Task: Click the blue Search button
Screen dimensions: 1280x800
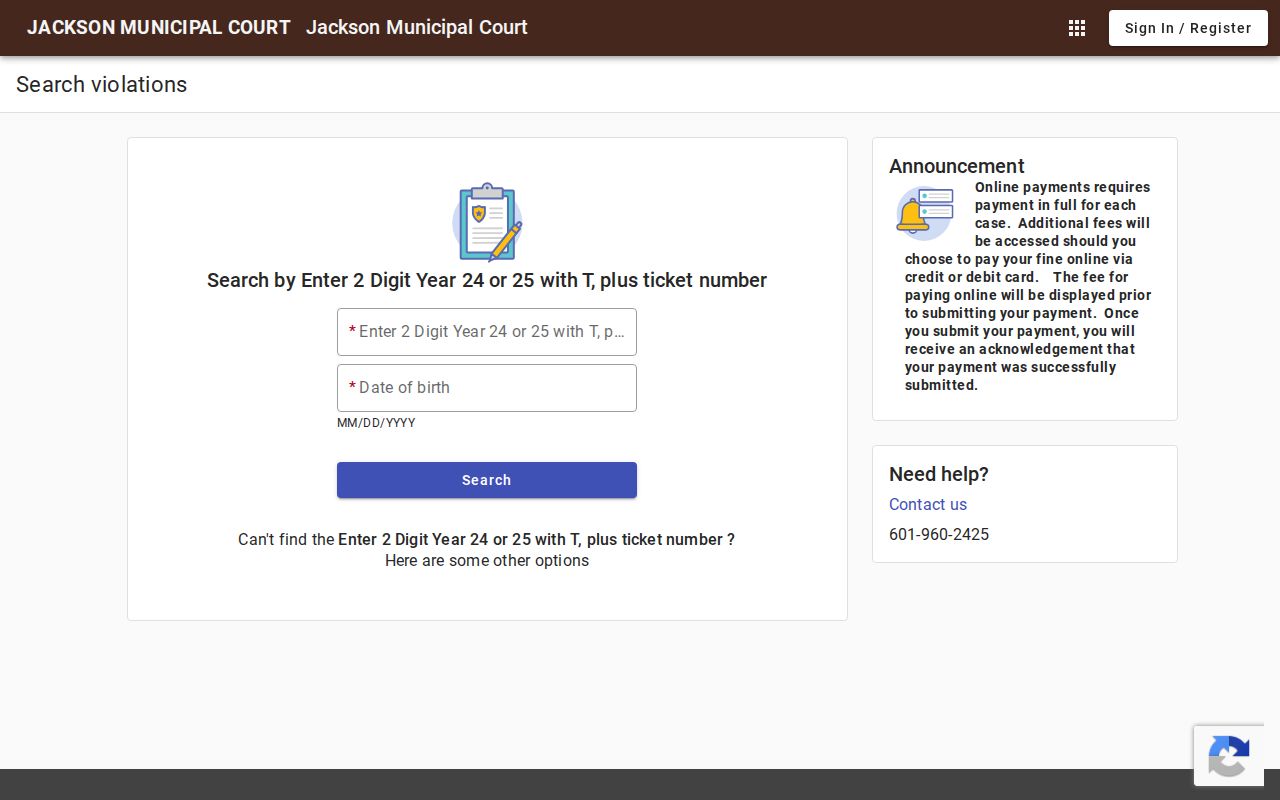Action: [x=487, y=480]
